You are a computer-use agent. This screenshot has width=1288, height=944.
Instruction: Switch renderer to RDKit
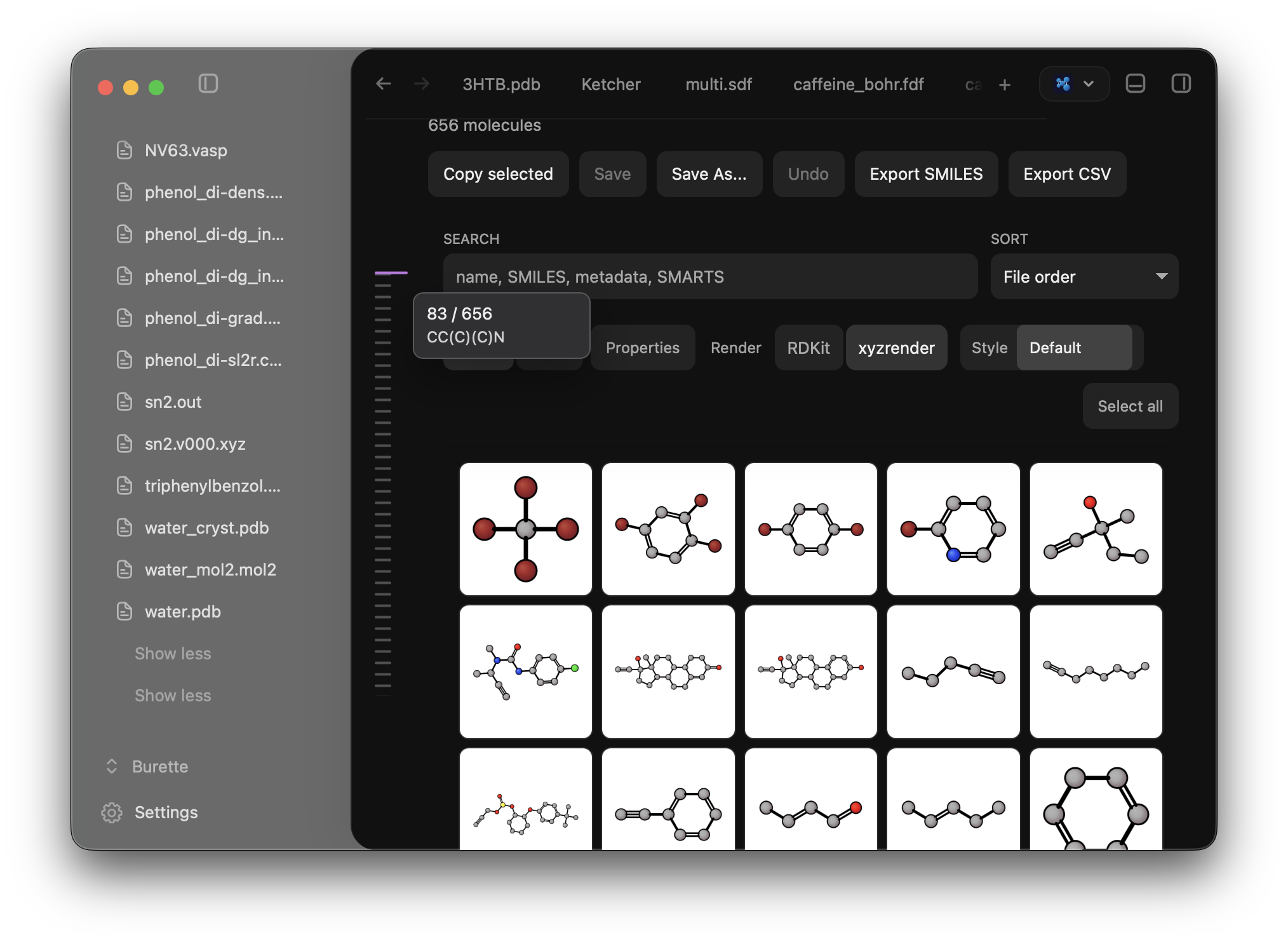pyautogui.click(x=808, y=347)
